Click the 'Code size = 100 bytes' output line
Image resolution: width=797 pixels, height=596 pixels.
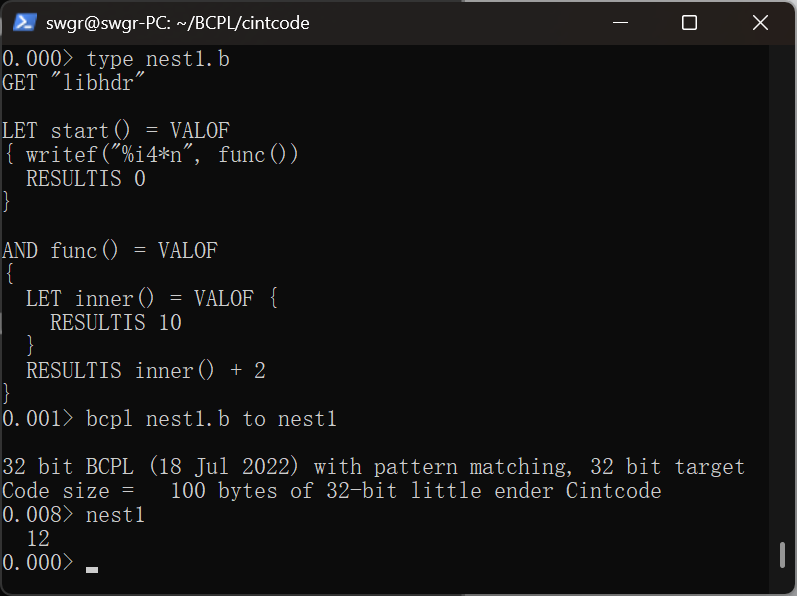coord(332,491)
